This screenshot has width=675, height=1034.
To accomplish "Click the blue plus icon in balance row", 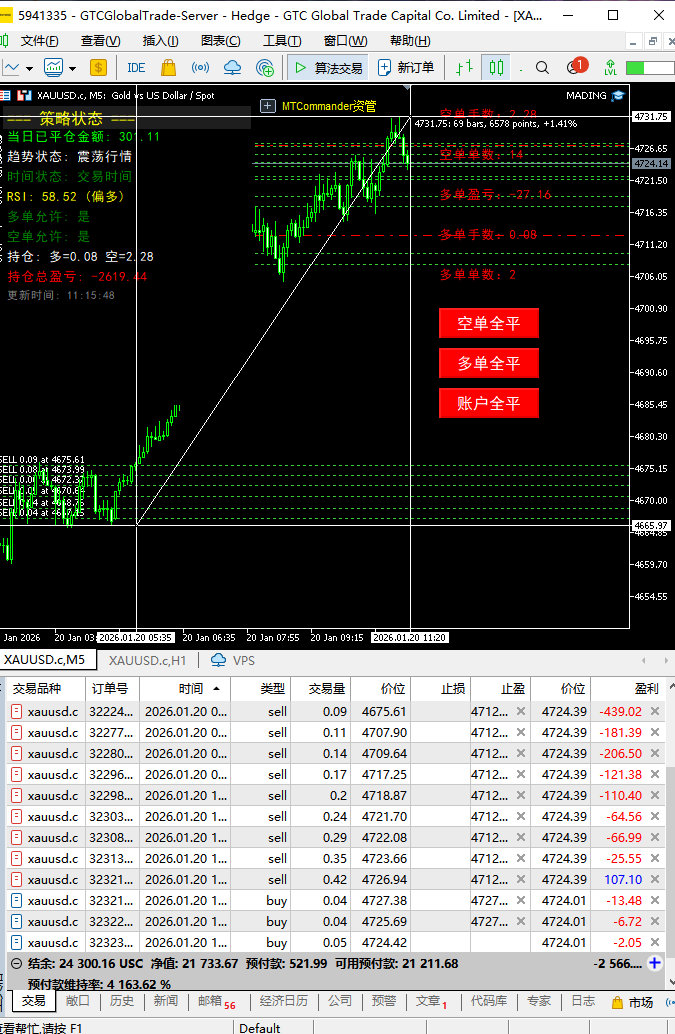I will click(x=655, y=963).
